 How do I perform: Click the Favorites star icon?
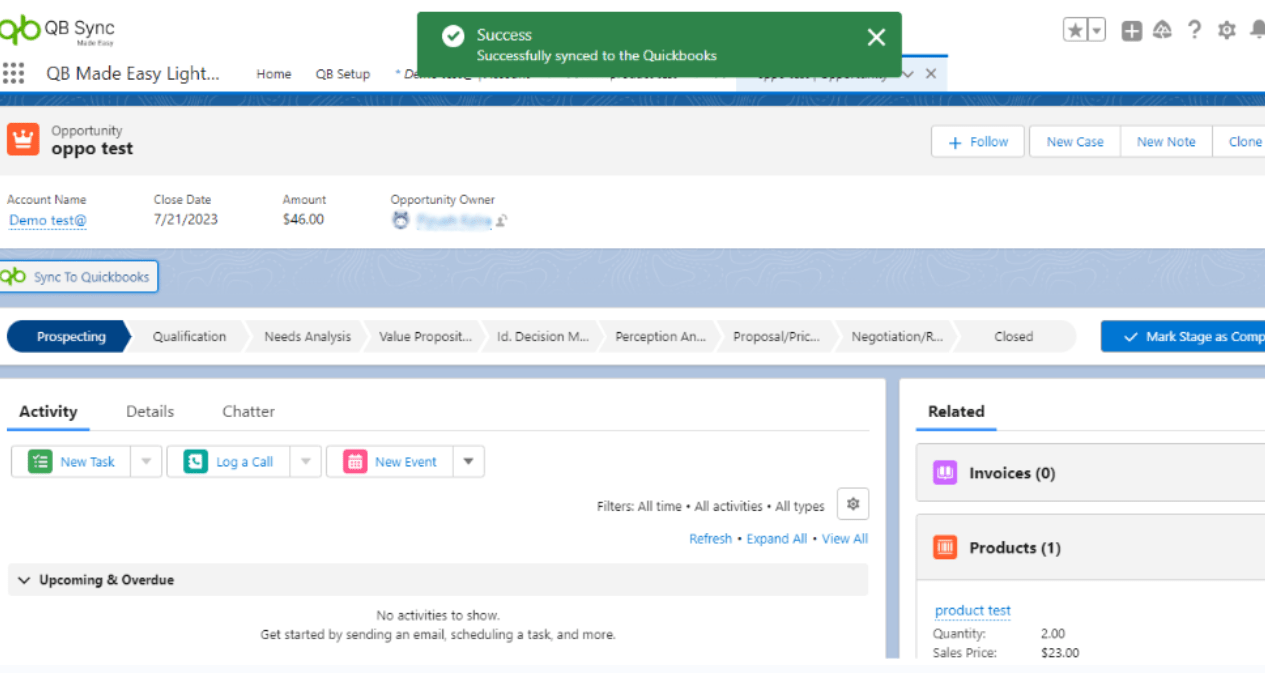coord(1075,30)
